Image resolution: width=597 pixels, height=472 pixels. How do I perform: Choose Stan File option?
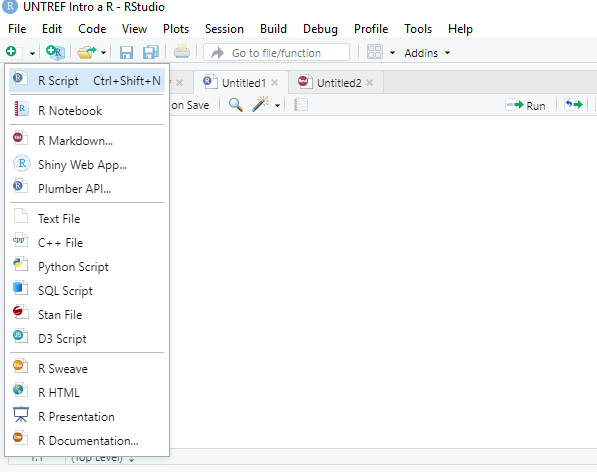coord(87,314)
